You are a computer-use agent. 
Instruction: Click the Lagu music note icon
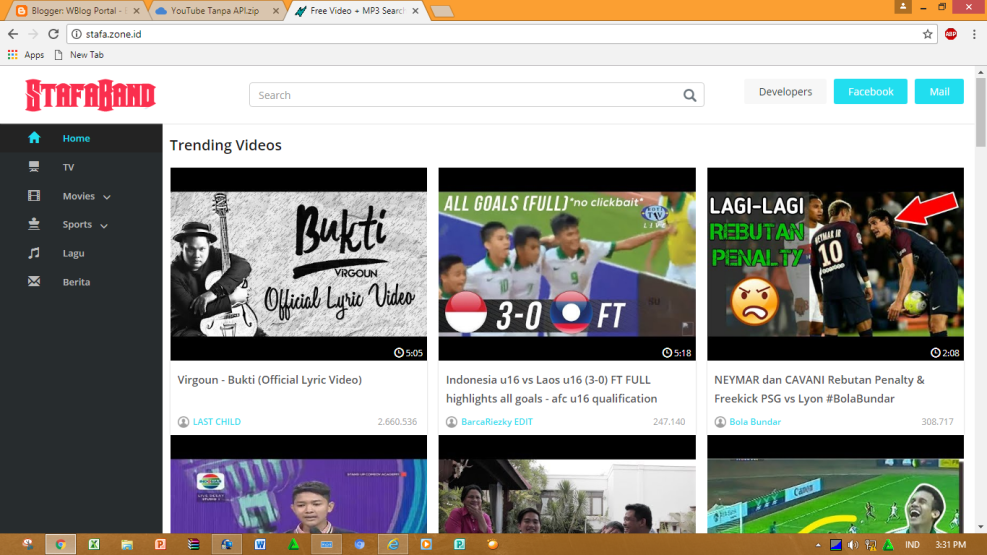point(34,253)
